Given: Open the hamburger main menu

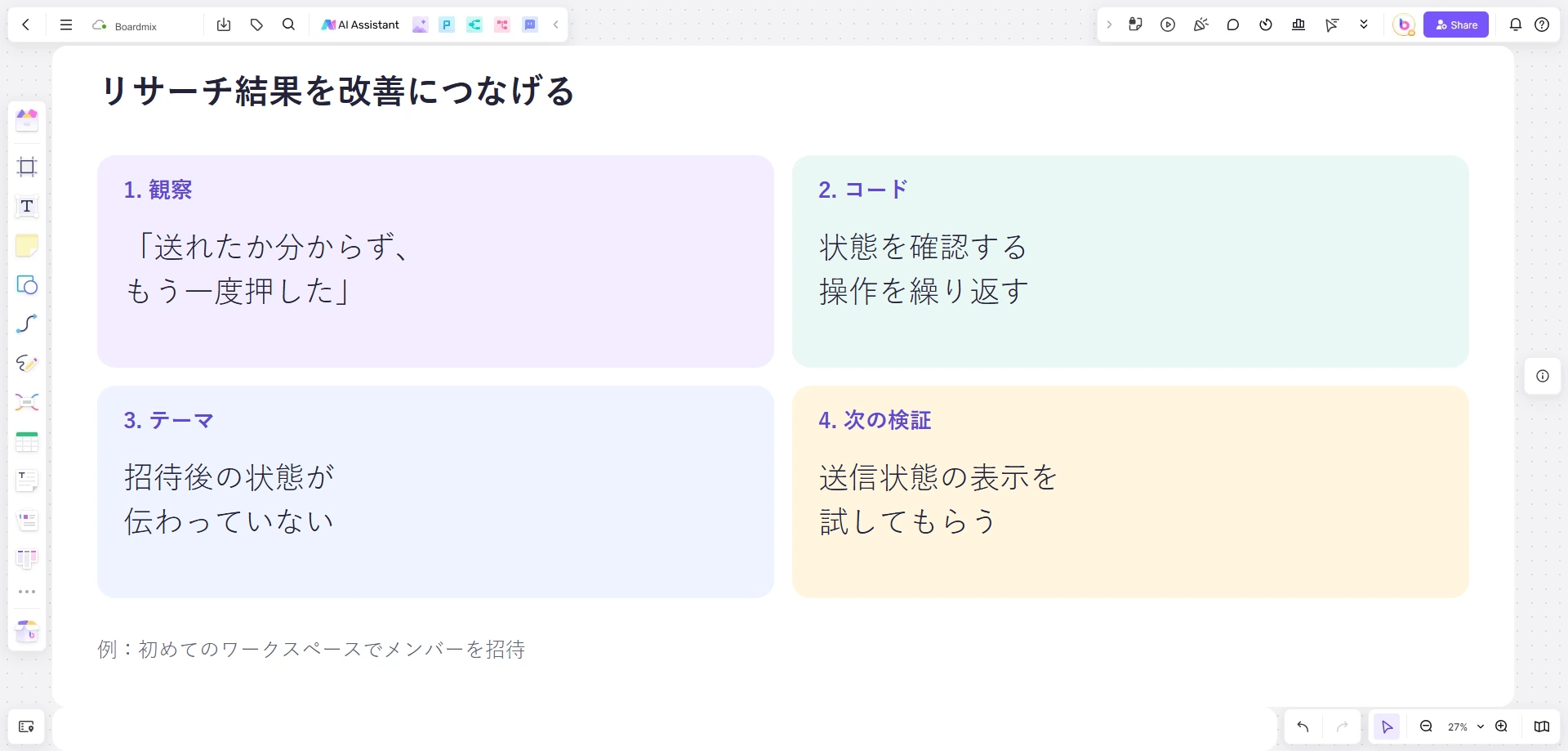Looking at the screenshot, I should pyautogui.click(x=66, y=25).
